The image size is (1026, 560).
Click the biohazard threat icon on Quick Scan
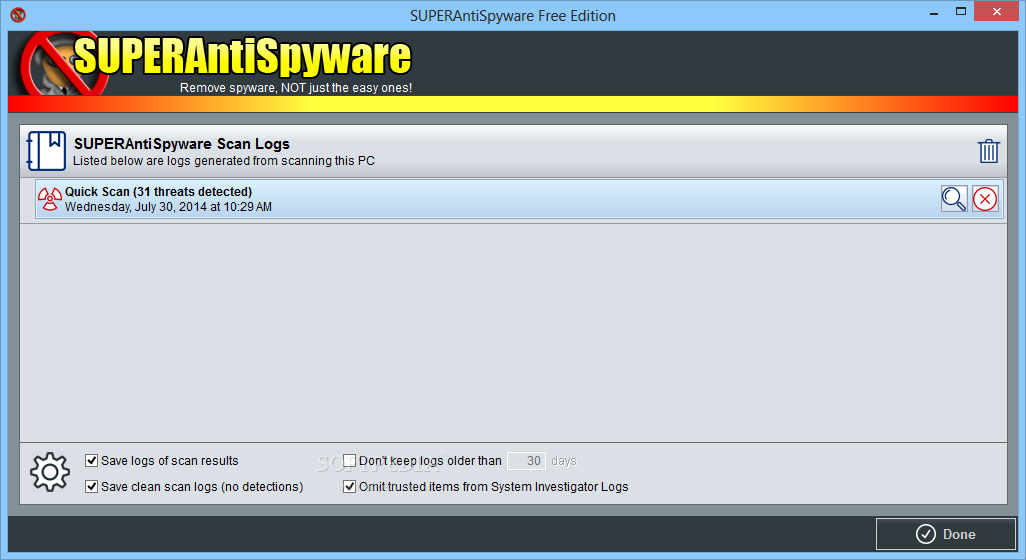(x=50, y=199)
